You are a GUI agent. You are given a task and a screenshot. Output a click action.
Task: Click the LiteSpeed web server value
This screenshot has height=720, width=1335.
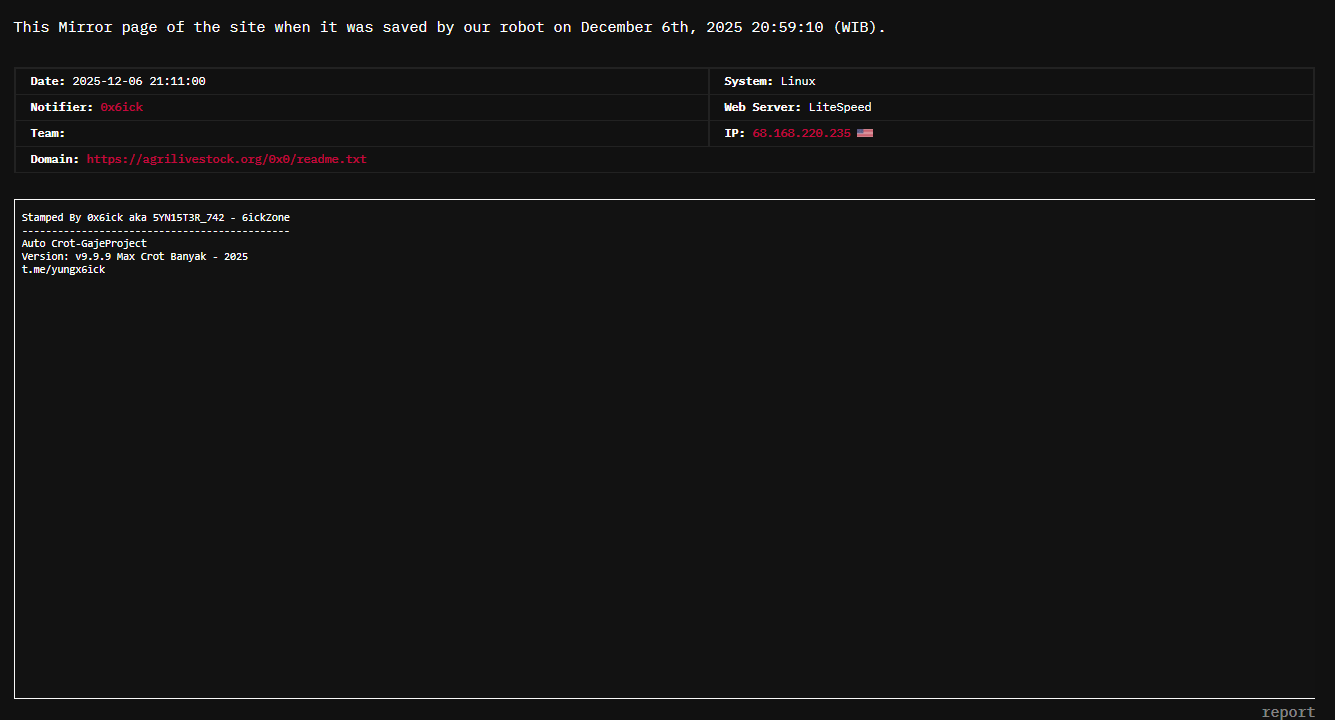839,107
